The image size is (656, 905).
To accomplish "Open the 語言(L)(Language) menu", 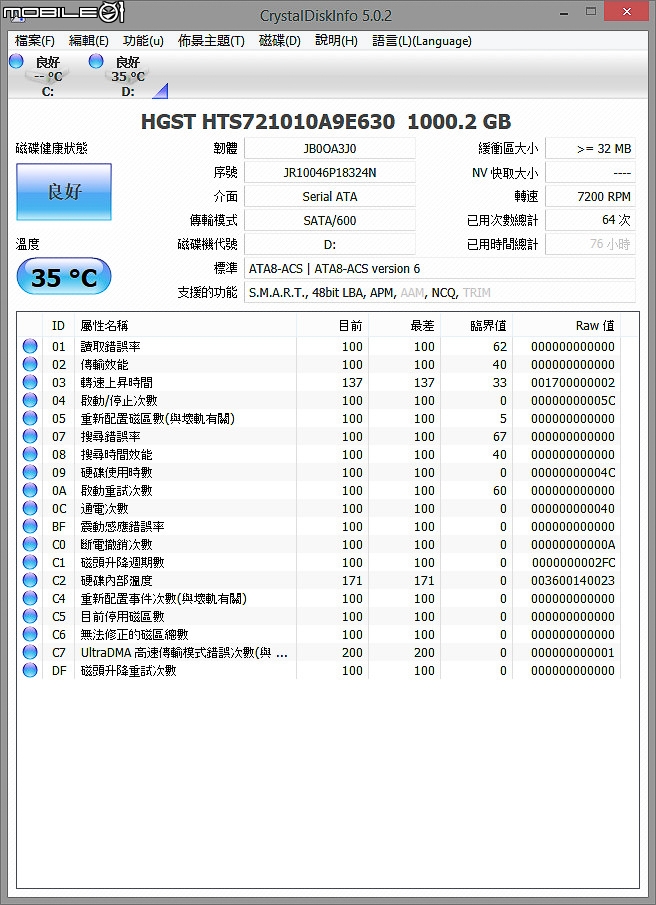I will click(422, 41).
